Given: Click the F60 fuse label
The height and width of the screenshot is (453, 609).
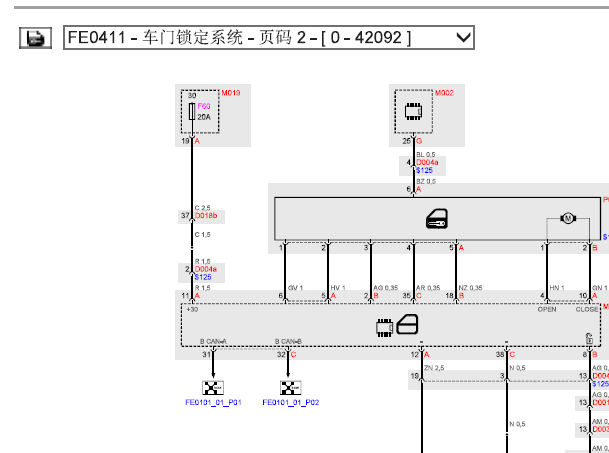Looking at the screenshot, I should [204, 106].
